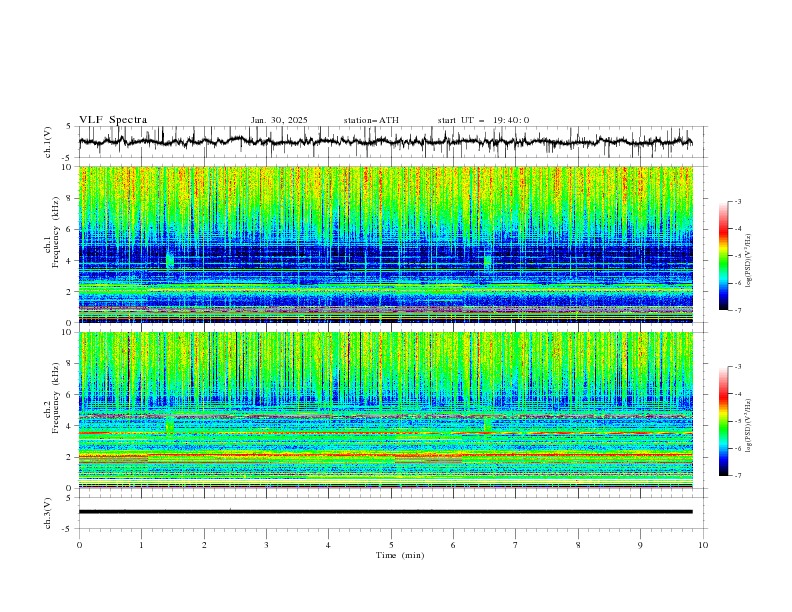This screenshot has height=612, width=792.
Task: Click the ch.1 spectrogram plot
Action: (x=386, y=244)
